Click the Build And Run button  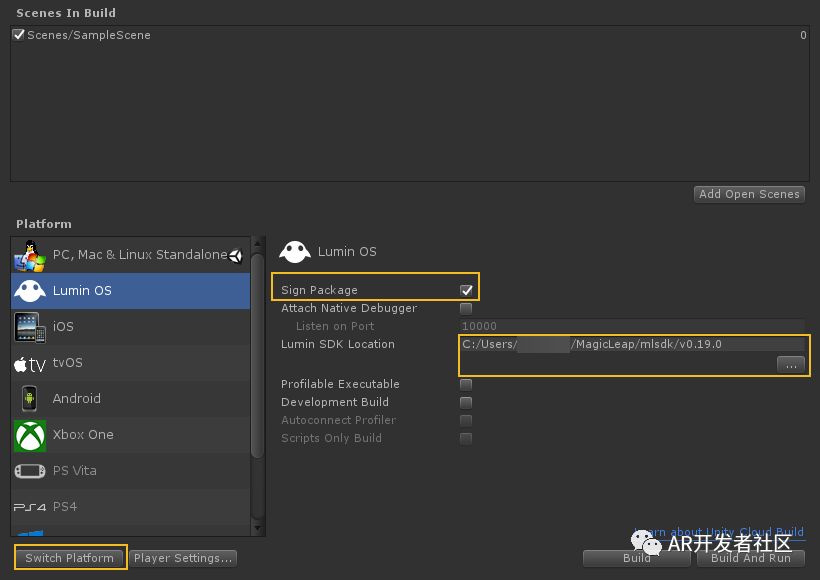751,558
